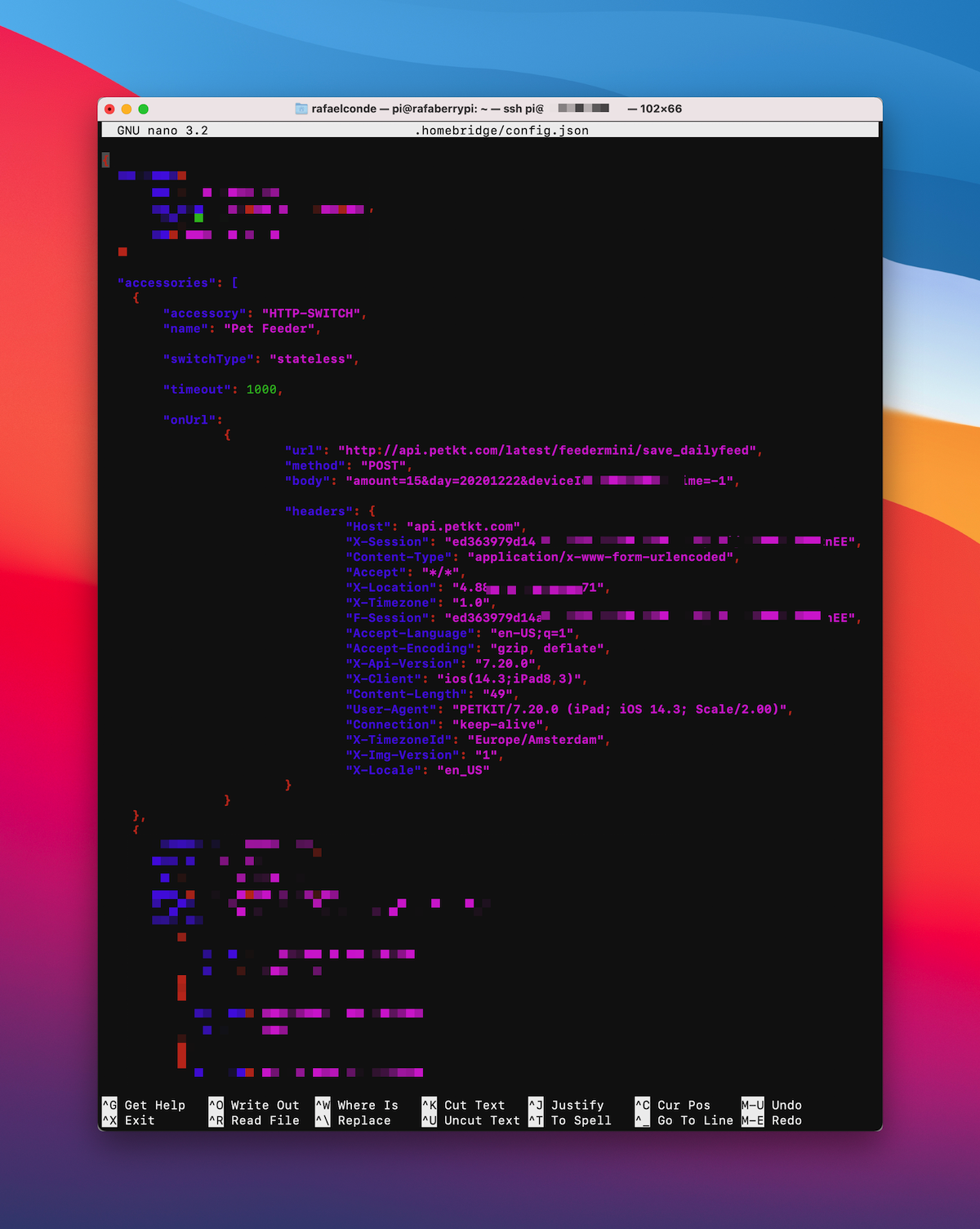Click the Cur Pos shortcut

684,1105
